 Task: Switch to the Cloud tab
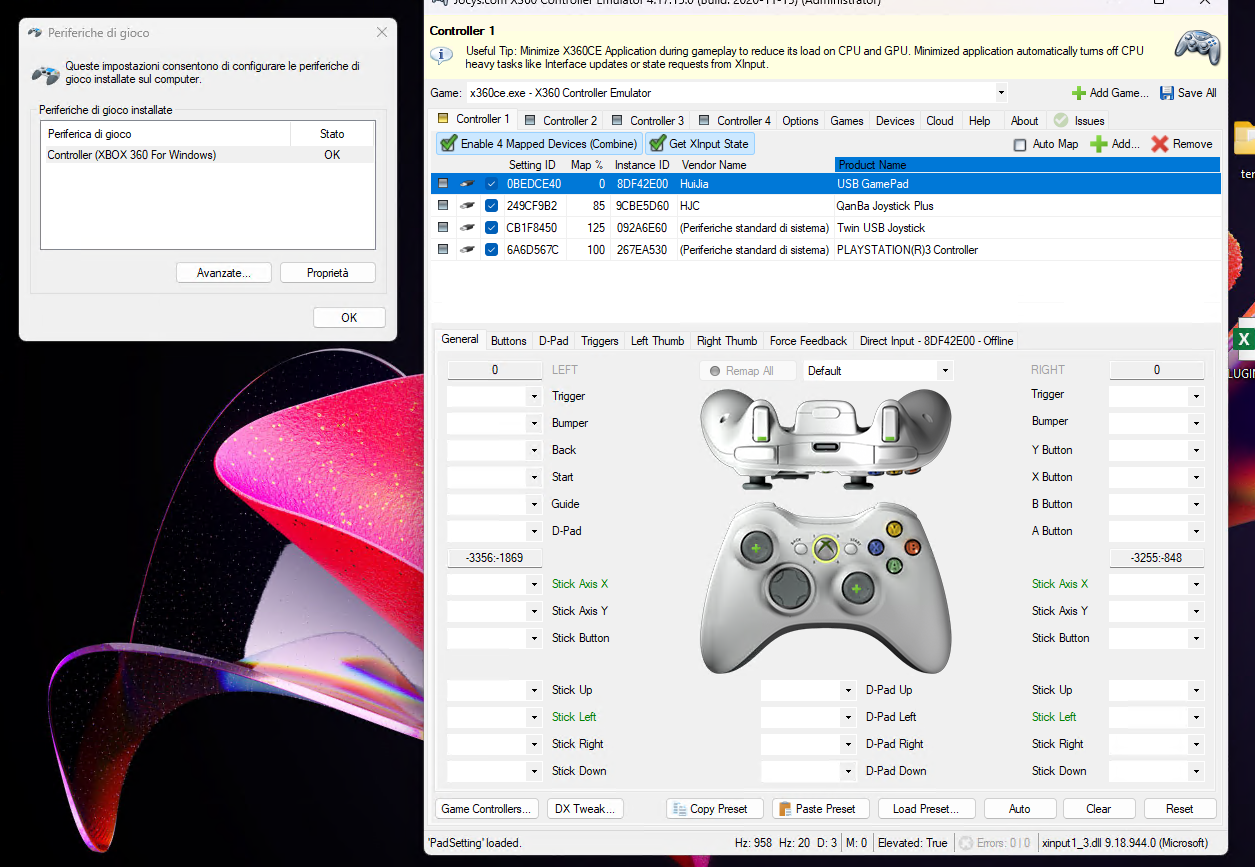coord(940,121)
